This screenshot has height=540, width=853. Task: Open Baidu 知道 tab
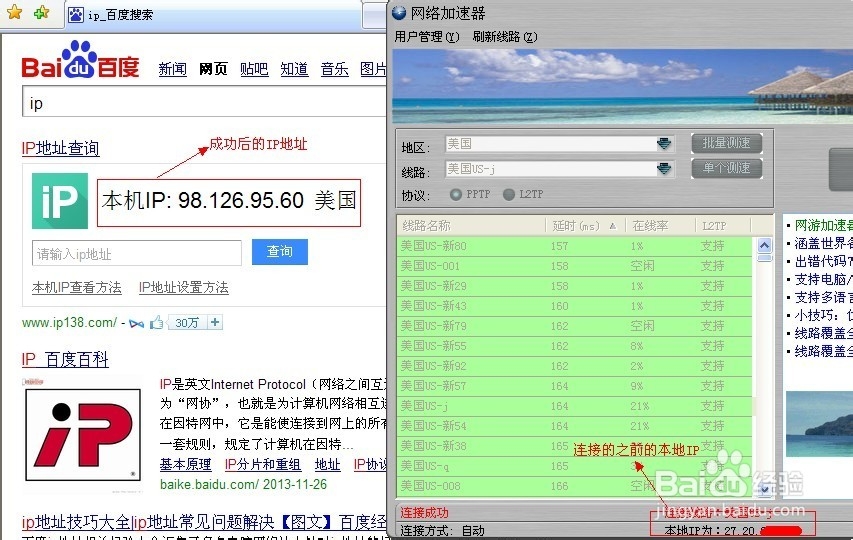[x=294, y=69]
